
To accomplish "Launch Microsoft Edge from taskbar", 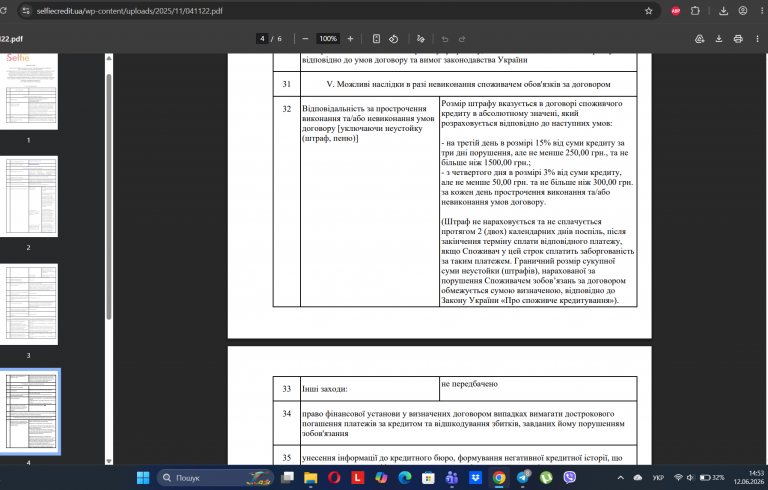I will point(405,477).
